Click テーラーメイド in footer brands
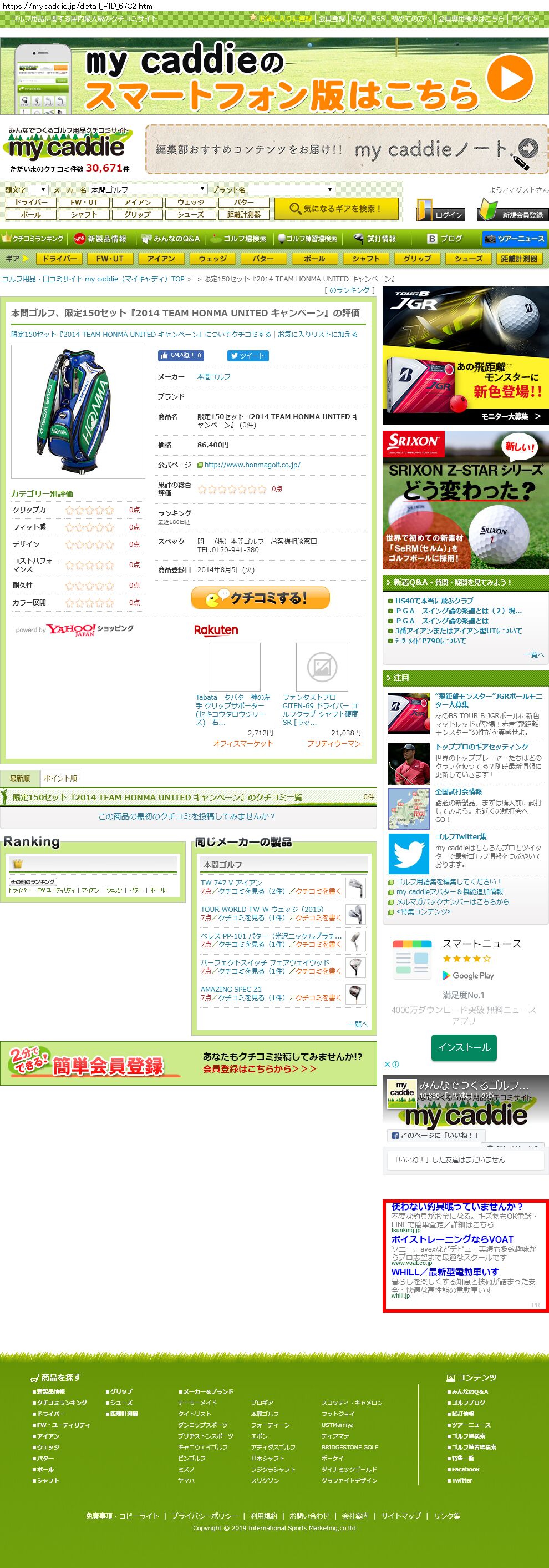The image size is (549, 1568). [x=197, y=1403]
